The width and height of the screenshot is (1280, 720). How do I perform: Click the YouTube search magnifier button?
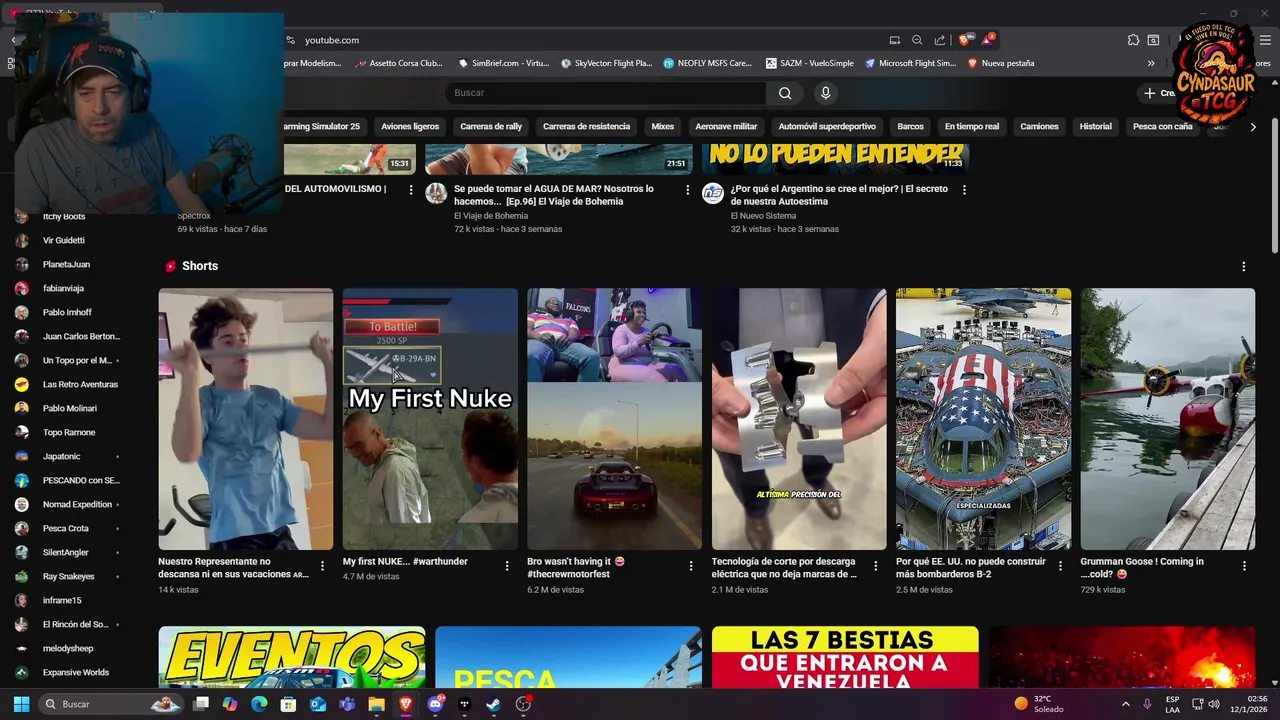(785, 93)
